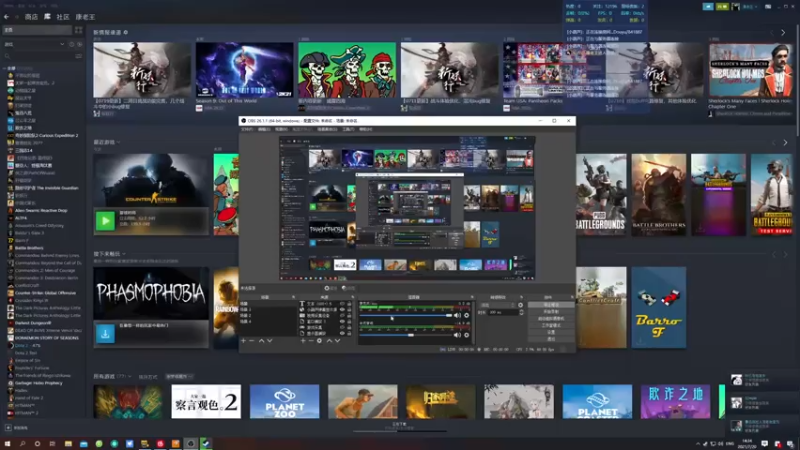Open the PUBG Battlegrounds cover thumbnail
Screen dimensions: 800x450
click(601, 194)
